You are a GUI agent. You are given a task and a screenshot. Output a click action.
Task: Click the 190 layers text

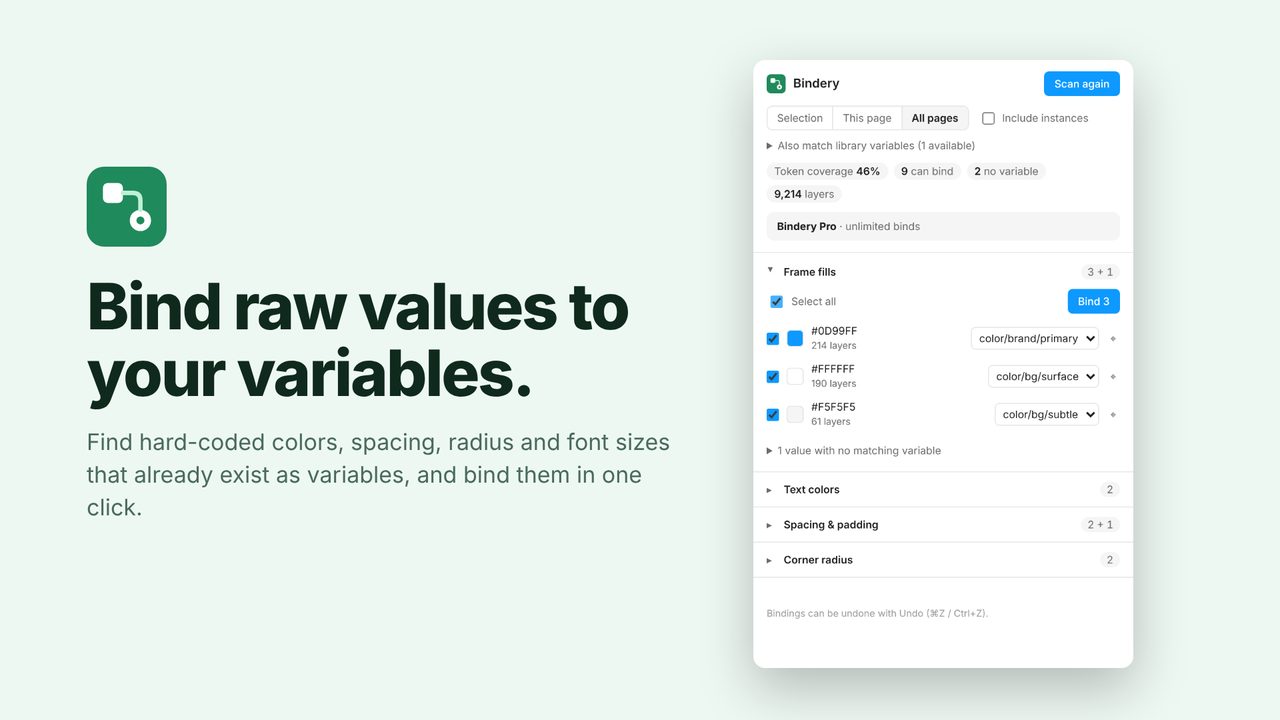point(834,384)
